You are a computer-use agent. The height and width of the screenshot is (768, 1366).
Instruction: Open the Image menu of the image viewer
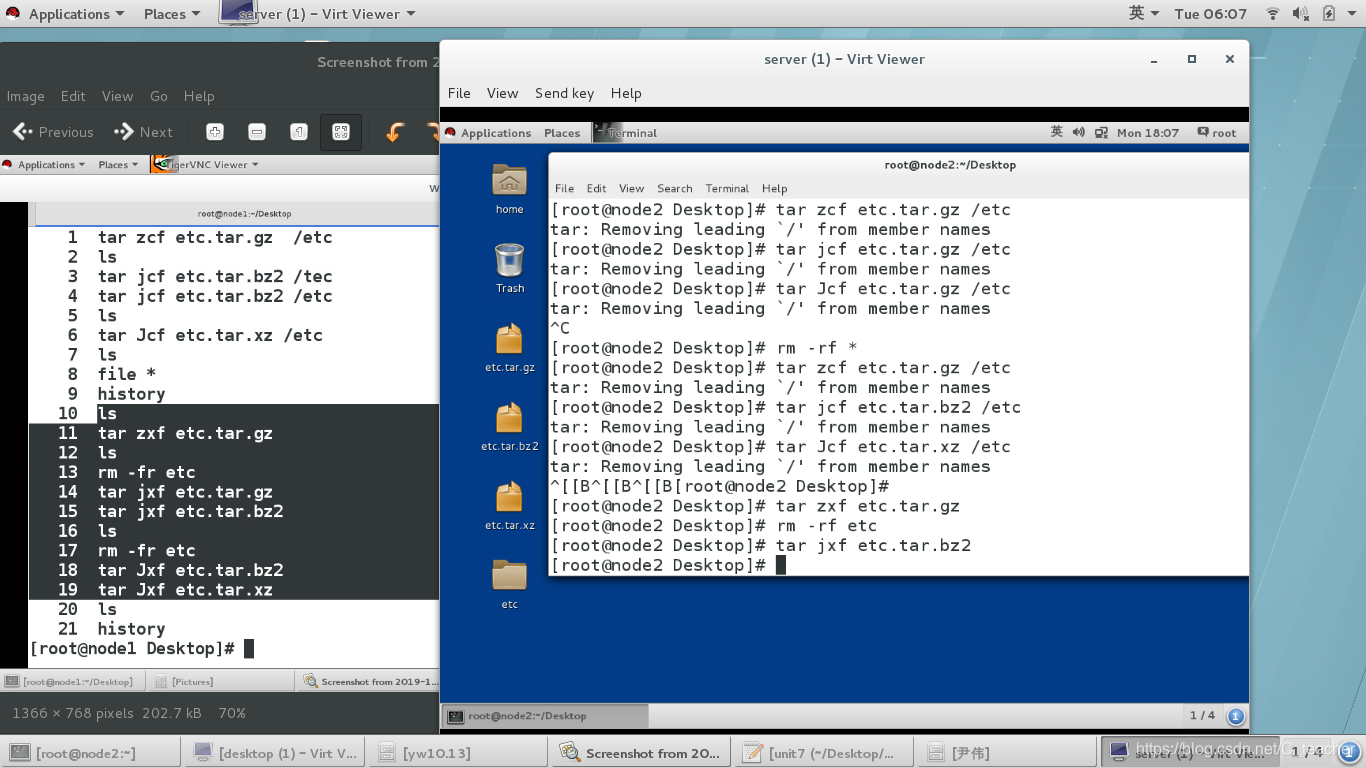click(x=25, y=96)
